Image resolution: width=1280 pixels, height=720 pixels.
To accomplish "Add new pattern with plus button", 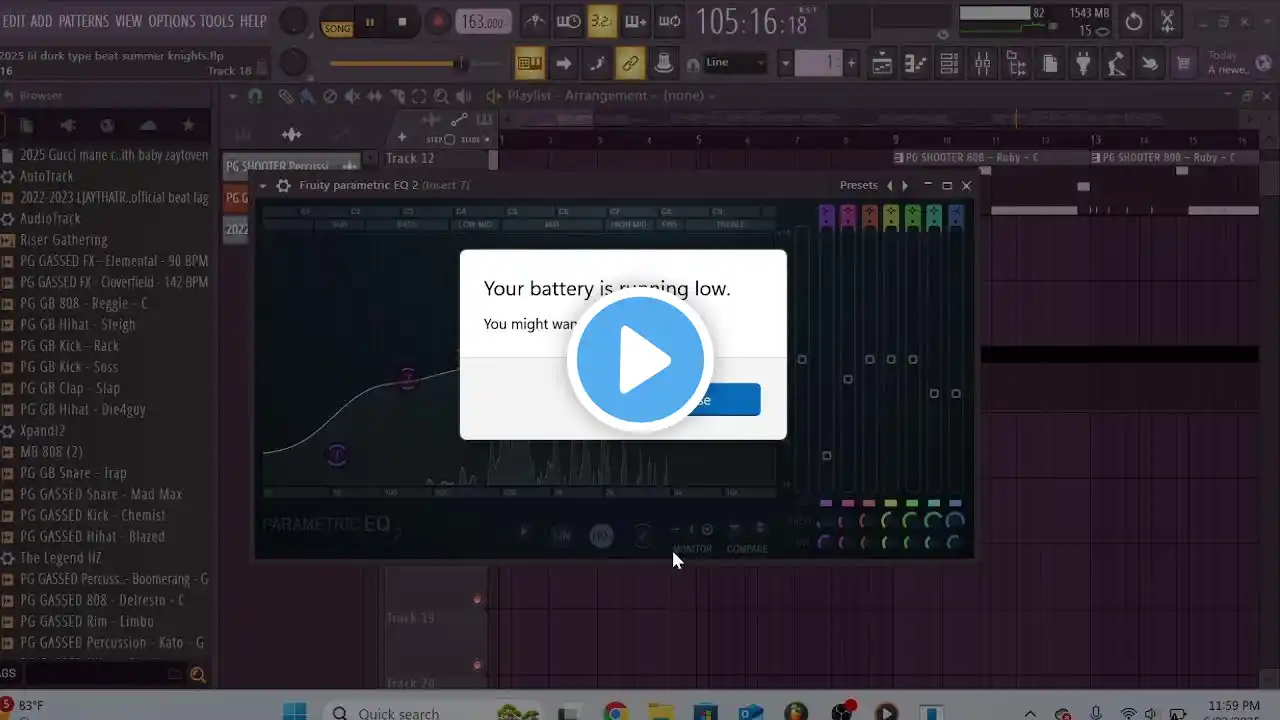I will click(x=851, y=64).
